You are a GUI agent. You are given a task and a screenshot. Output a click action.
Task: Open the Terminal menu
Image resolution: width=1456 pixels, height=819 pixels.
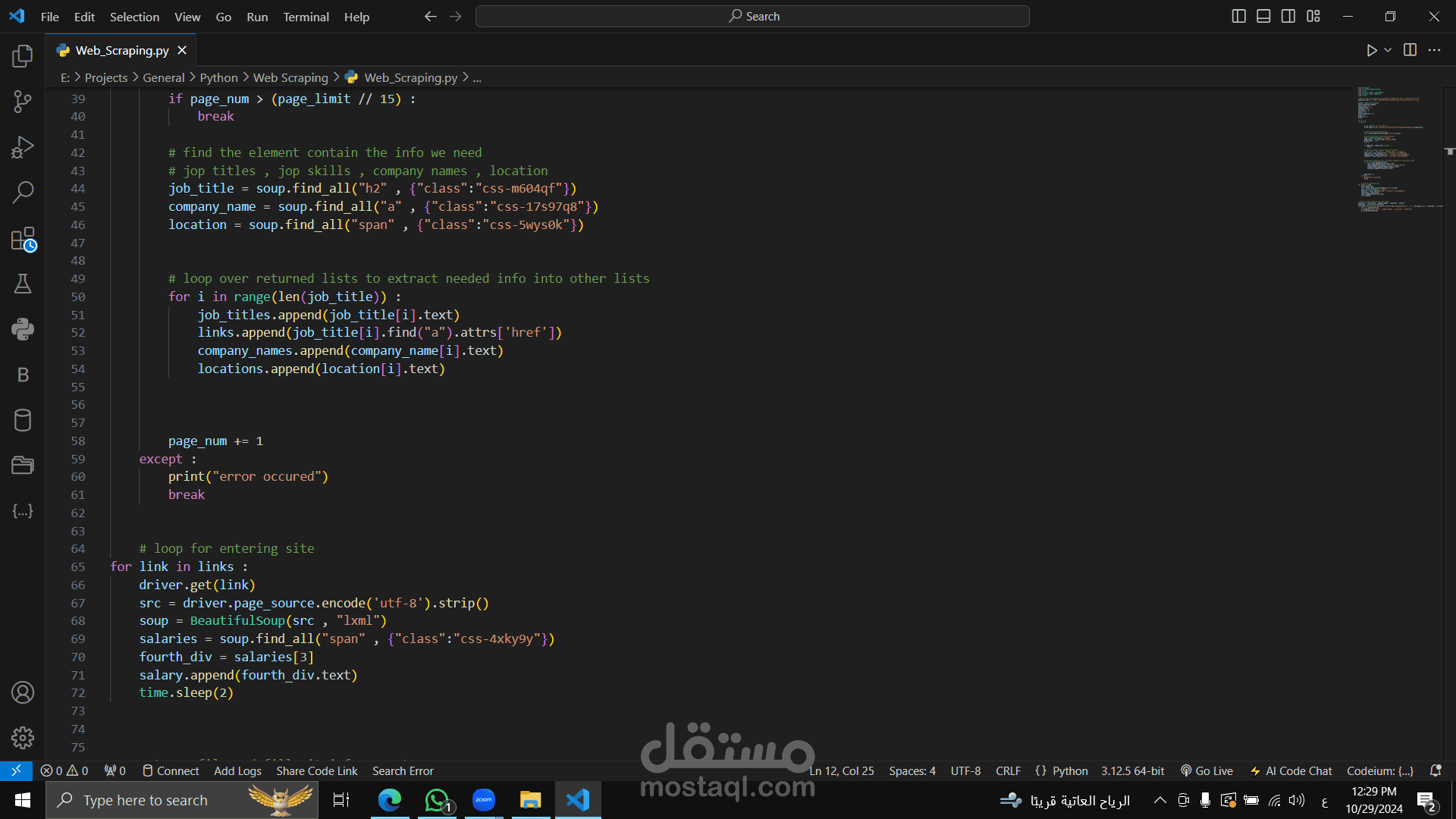(x=306, y=17)
